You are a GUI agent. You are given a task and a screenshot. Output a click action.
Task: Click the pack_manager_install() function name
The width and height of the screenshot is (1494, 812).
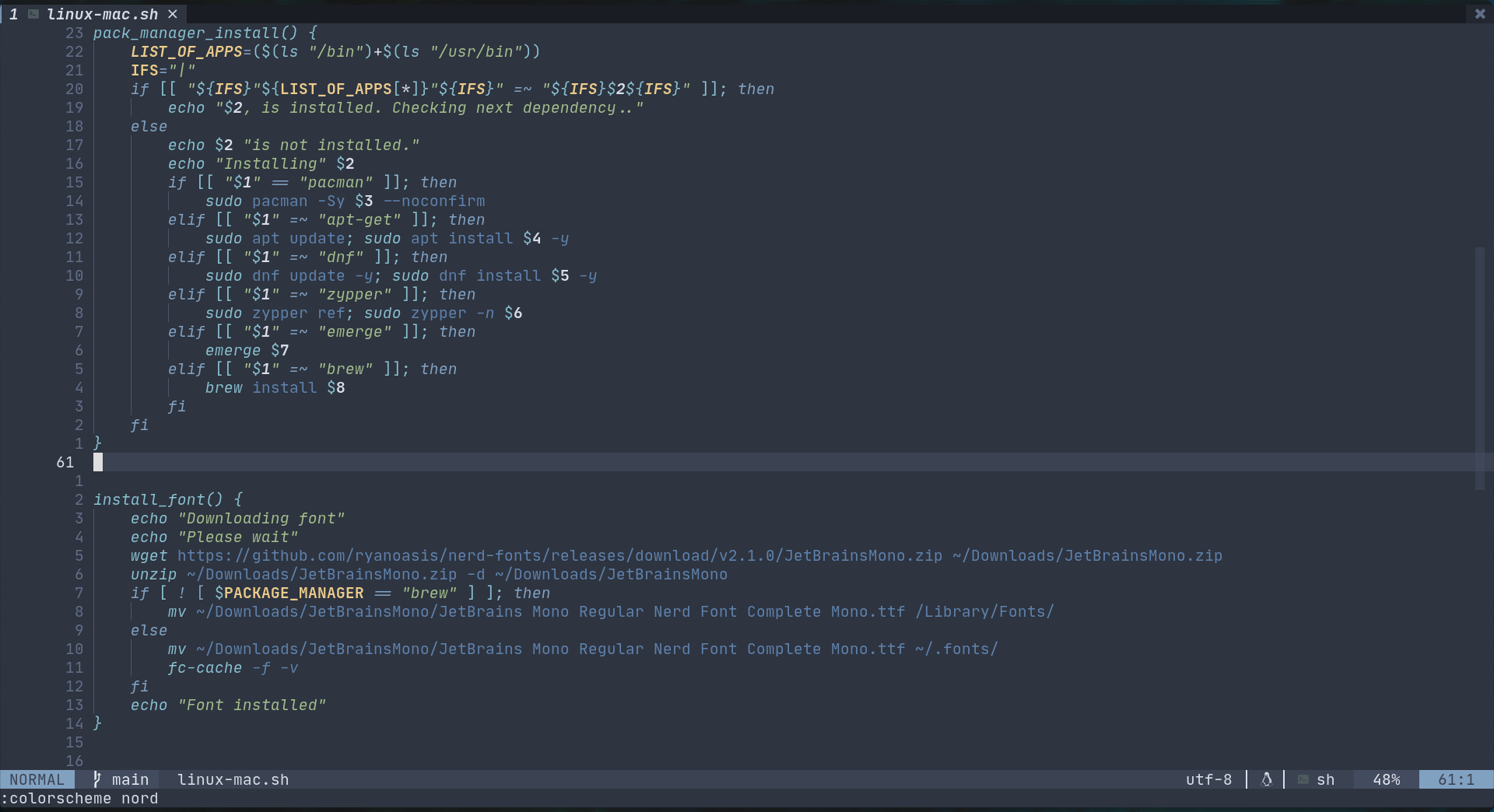[195, 33]
